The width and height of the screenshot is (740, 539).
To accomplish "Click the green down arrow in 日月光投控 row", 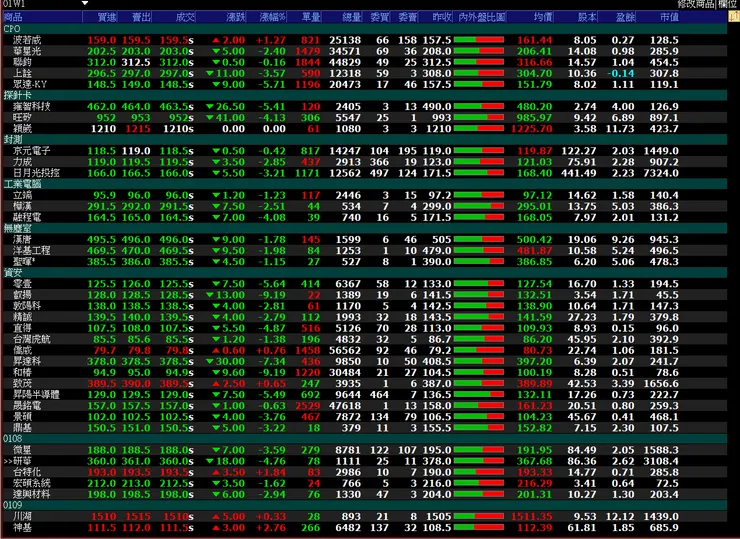I will tap(216, 173).
